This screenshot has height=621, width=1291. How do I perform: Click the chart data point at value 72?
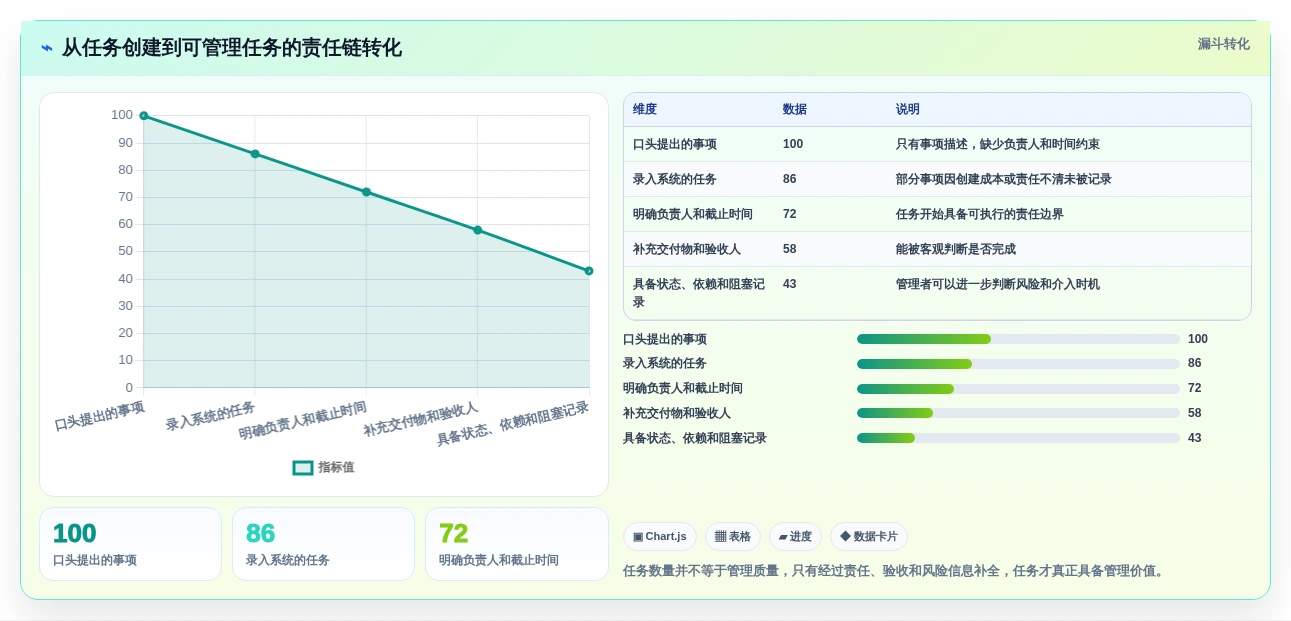(x=366, y=192)
